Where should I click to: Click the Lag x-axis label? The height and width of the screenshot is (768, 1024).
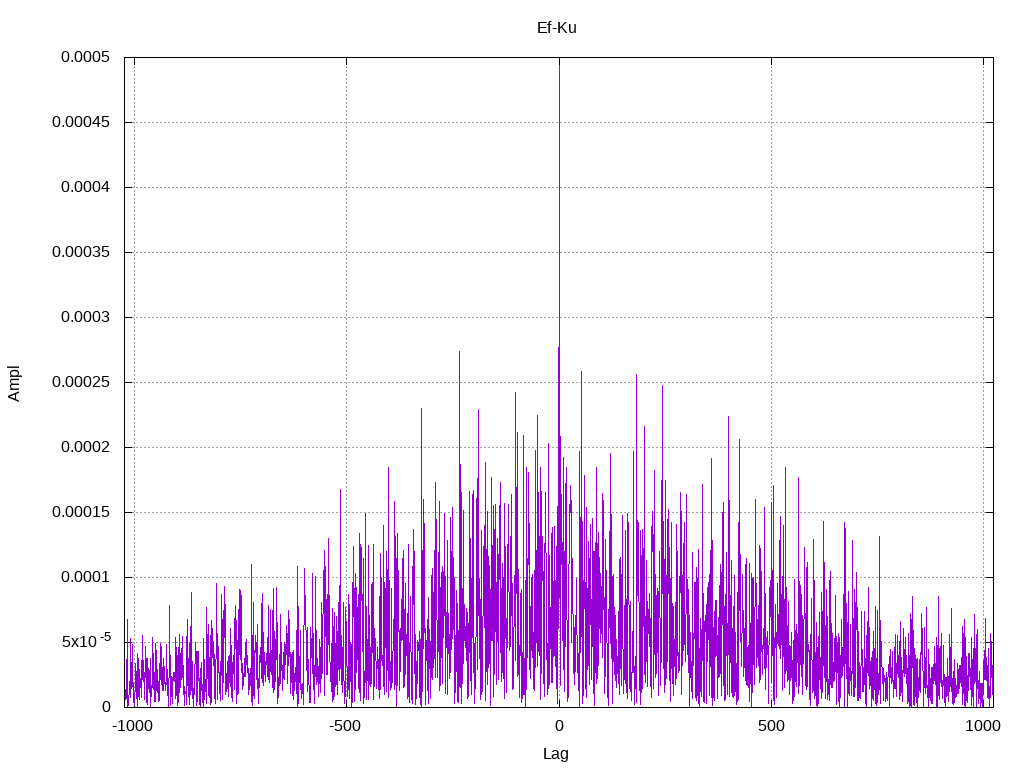pyautogui.click(x=556, y=754)
